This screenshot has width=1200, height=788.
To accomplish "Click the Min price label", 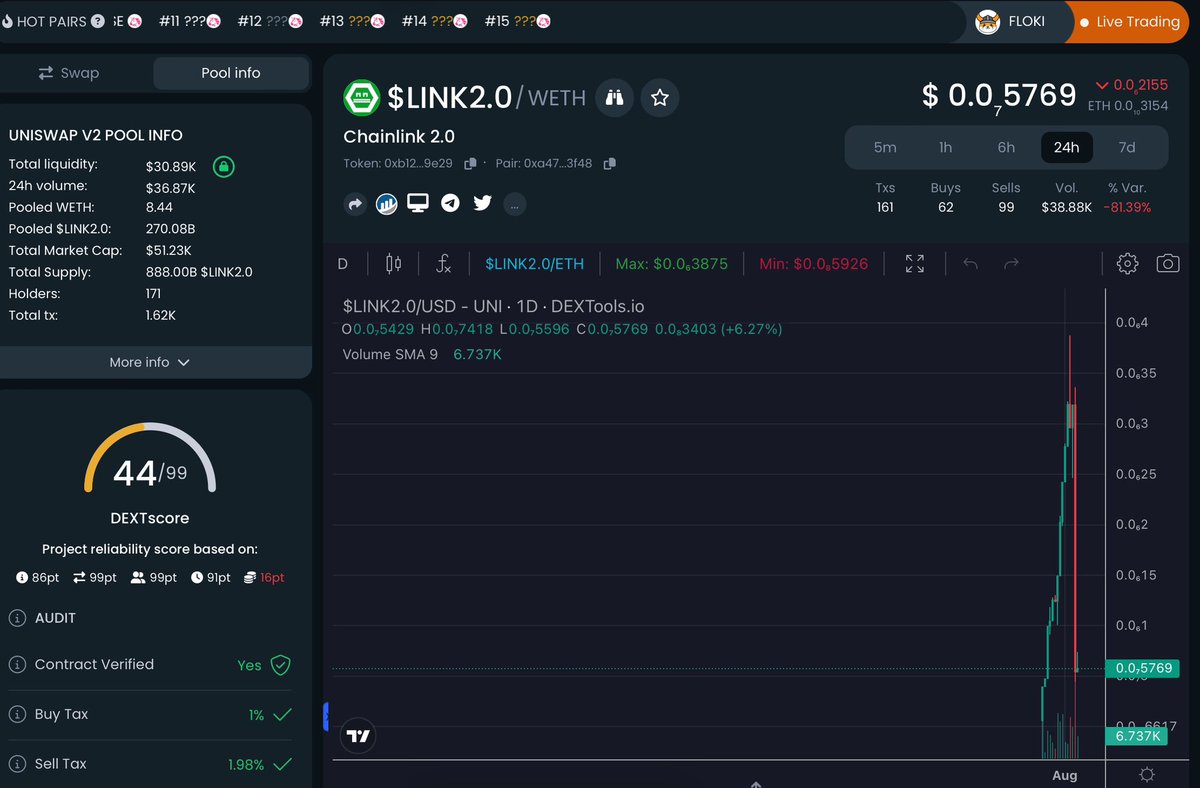I will [x=814, y=264].
